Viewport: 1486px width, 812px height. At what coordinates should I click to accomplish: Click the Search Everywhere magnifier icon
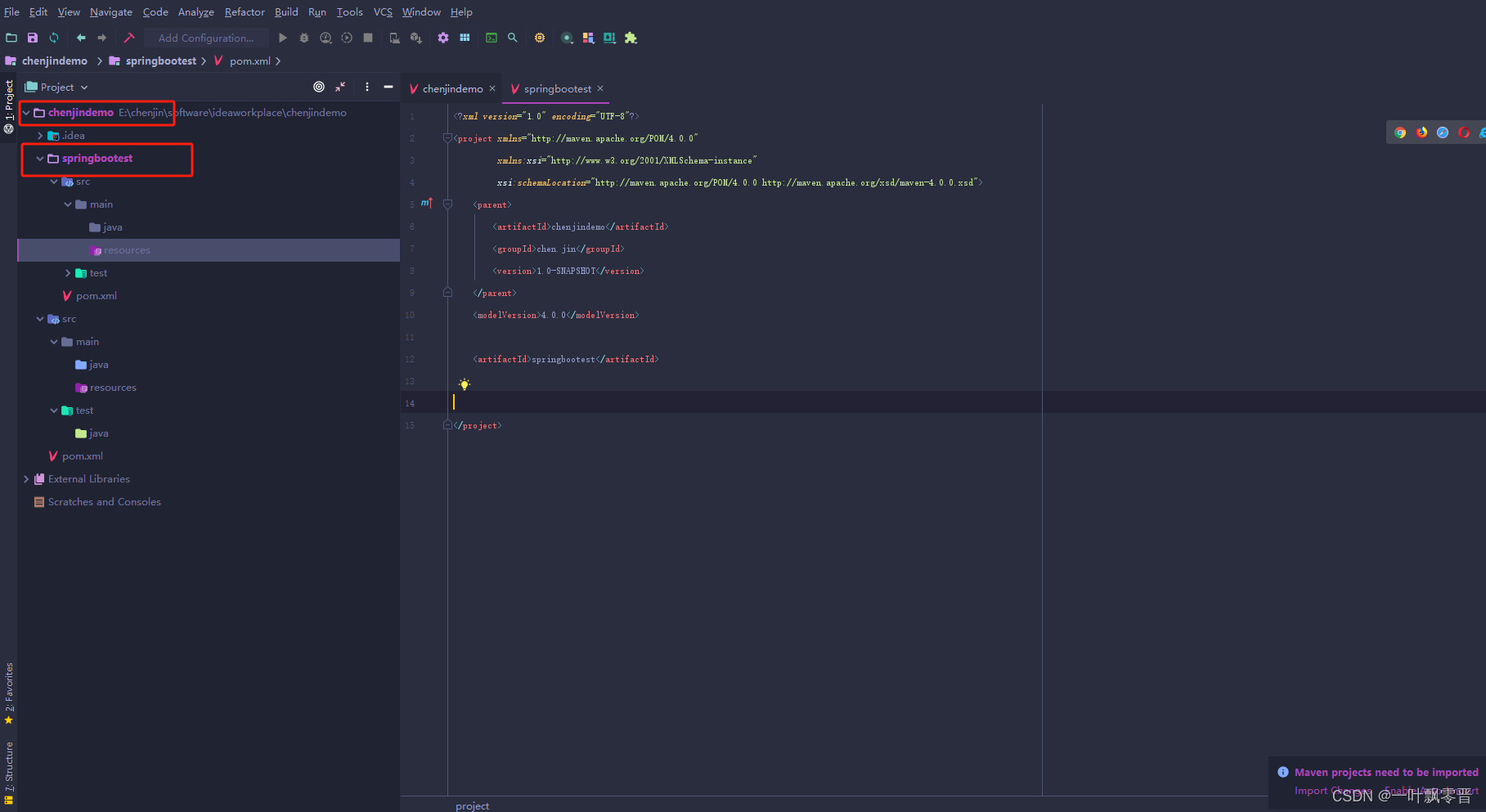(513, 38)
